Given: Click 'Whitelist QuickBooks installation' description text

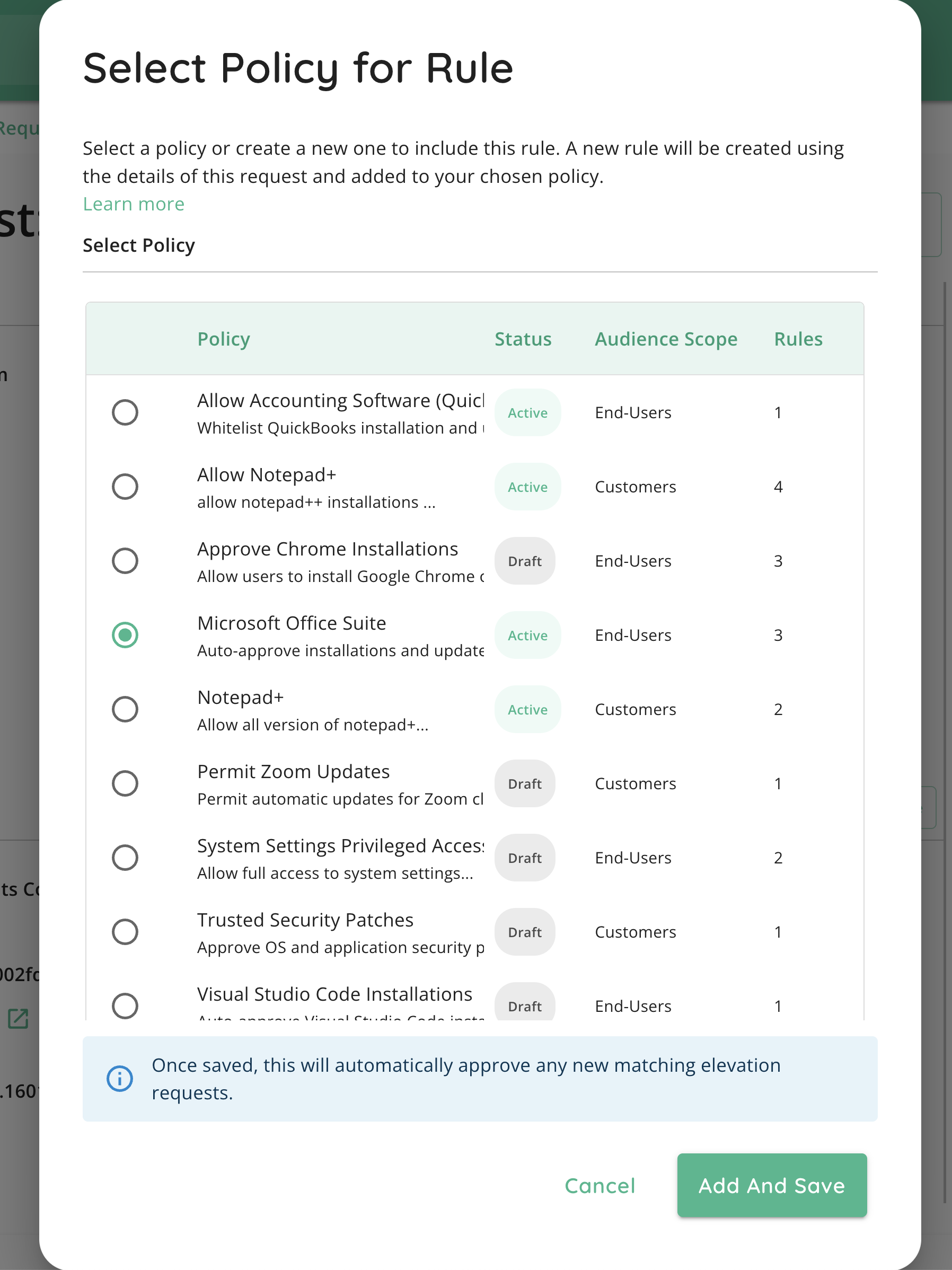Looking at the screenshot, I should pos(340,428).
